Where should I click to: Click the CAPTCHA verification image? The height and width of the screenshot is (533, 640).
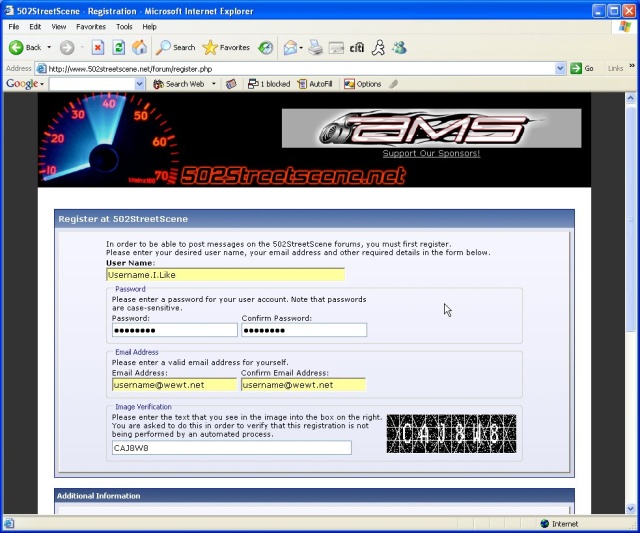coord(451,434)
